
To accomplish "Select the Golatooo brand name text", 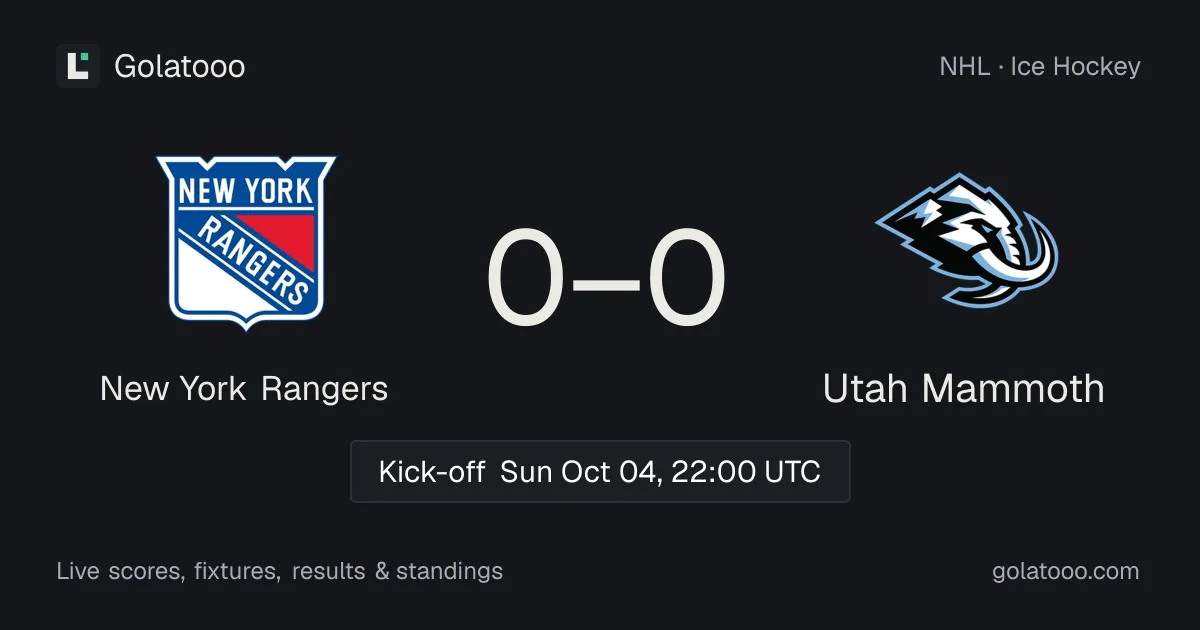I will 180,67.
